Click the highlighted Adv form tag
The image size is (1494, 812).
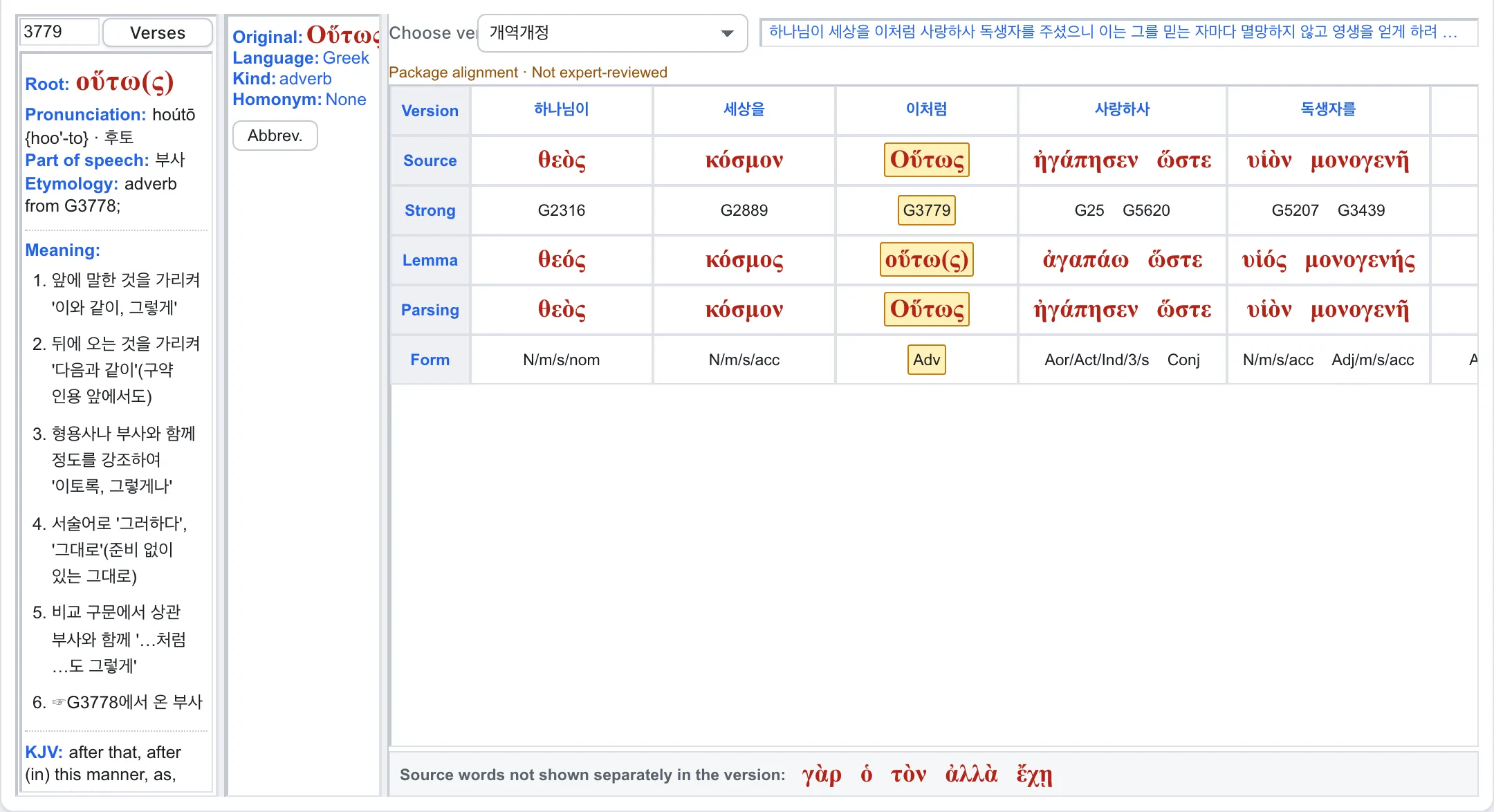click(927, 360)
